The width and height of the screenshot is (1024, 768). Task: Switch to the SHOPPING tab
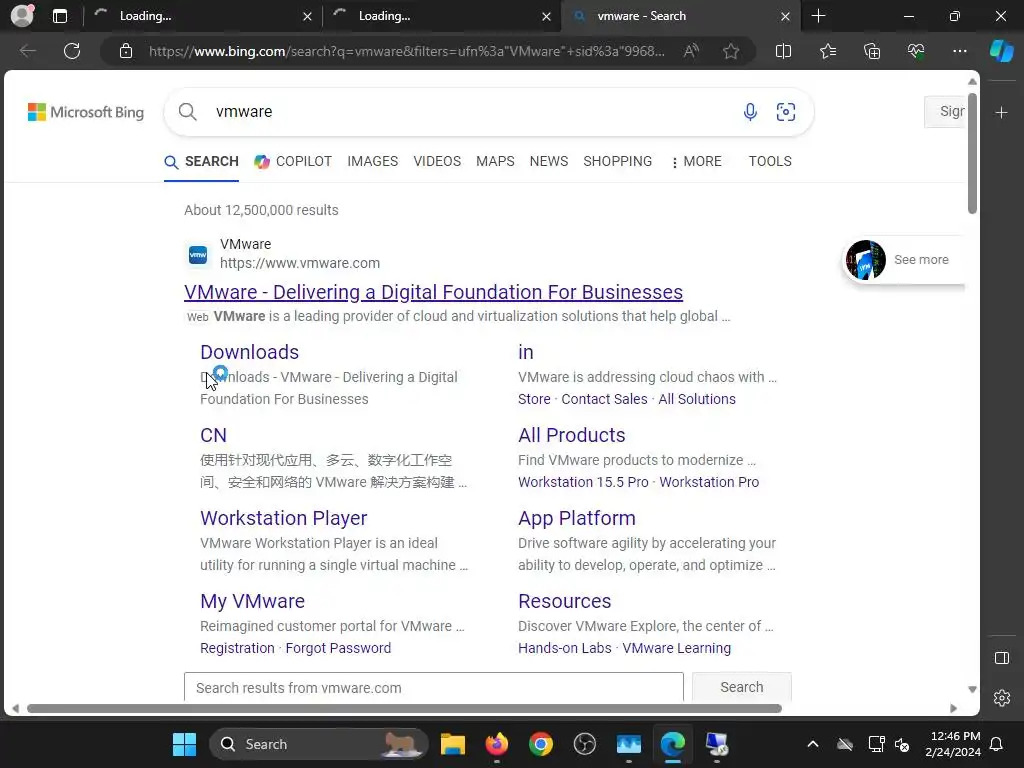click(617, 161)
